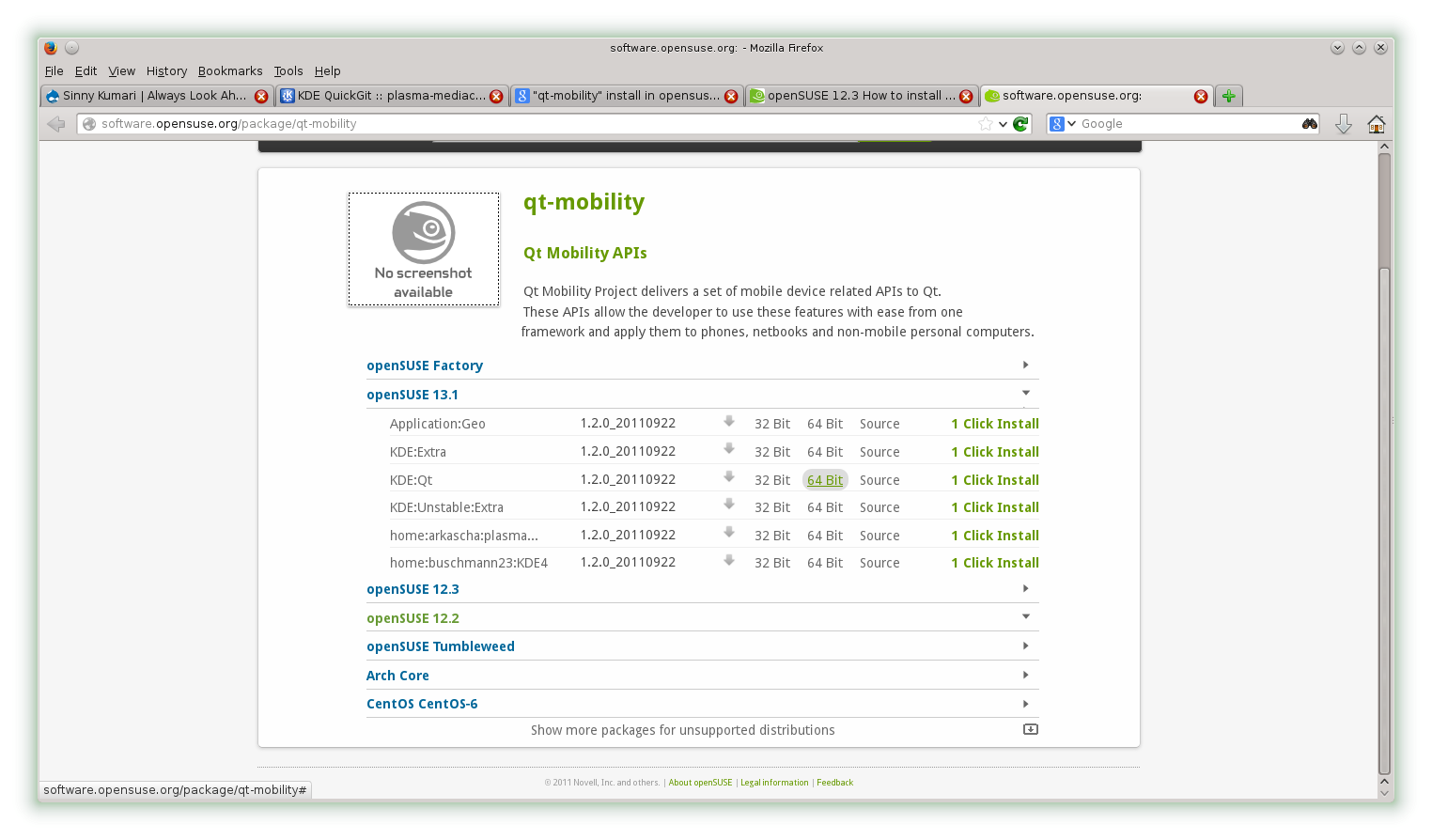Close the software.opensuse.org tab
Image resolution: width=1432 pixels, height=840 pixels.
1201,96
